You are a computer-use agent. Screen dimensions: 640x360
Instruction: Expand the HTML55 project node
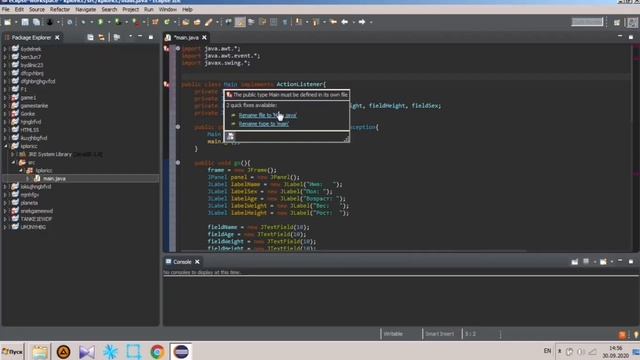(5, 130)
